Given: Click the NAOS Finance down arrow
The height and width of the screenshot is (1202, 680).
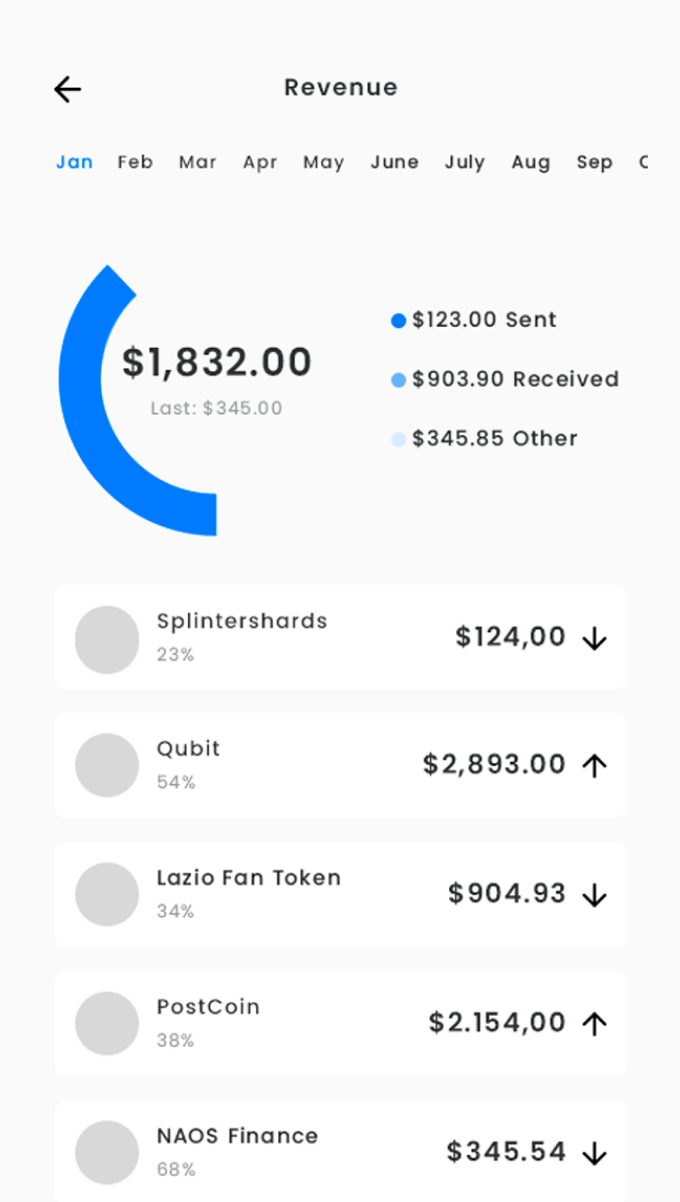Looking at the screenshot, I should pos(595,1153).
